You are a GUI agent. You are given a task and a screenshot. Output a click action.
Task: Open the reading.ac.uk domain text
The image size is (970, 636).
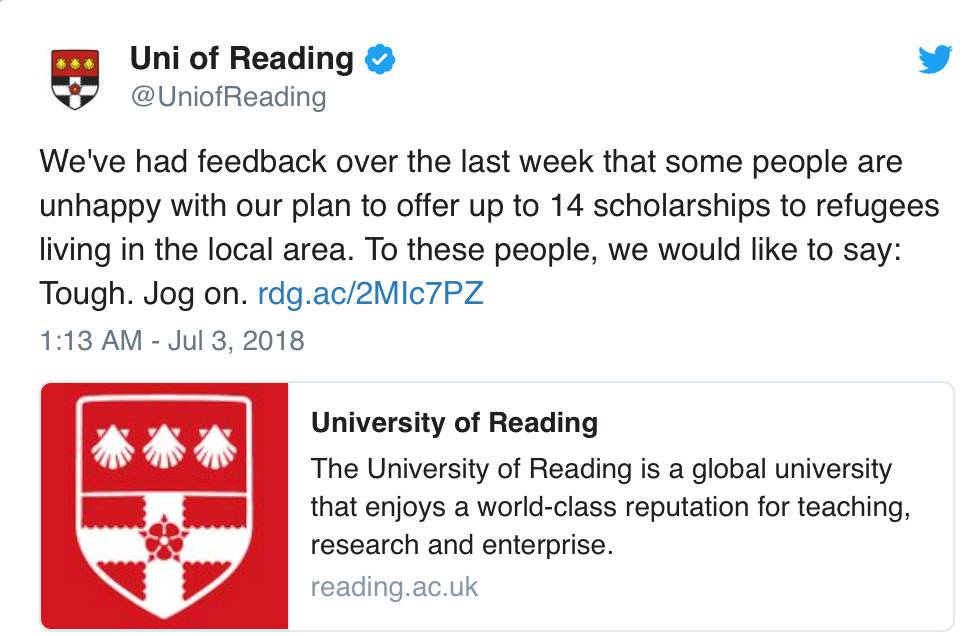394,587
